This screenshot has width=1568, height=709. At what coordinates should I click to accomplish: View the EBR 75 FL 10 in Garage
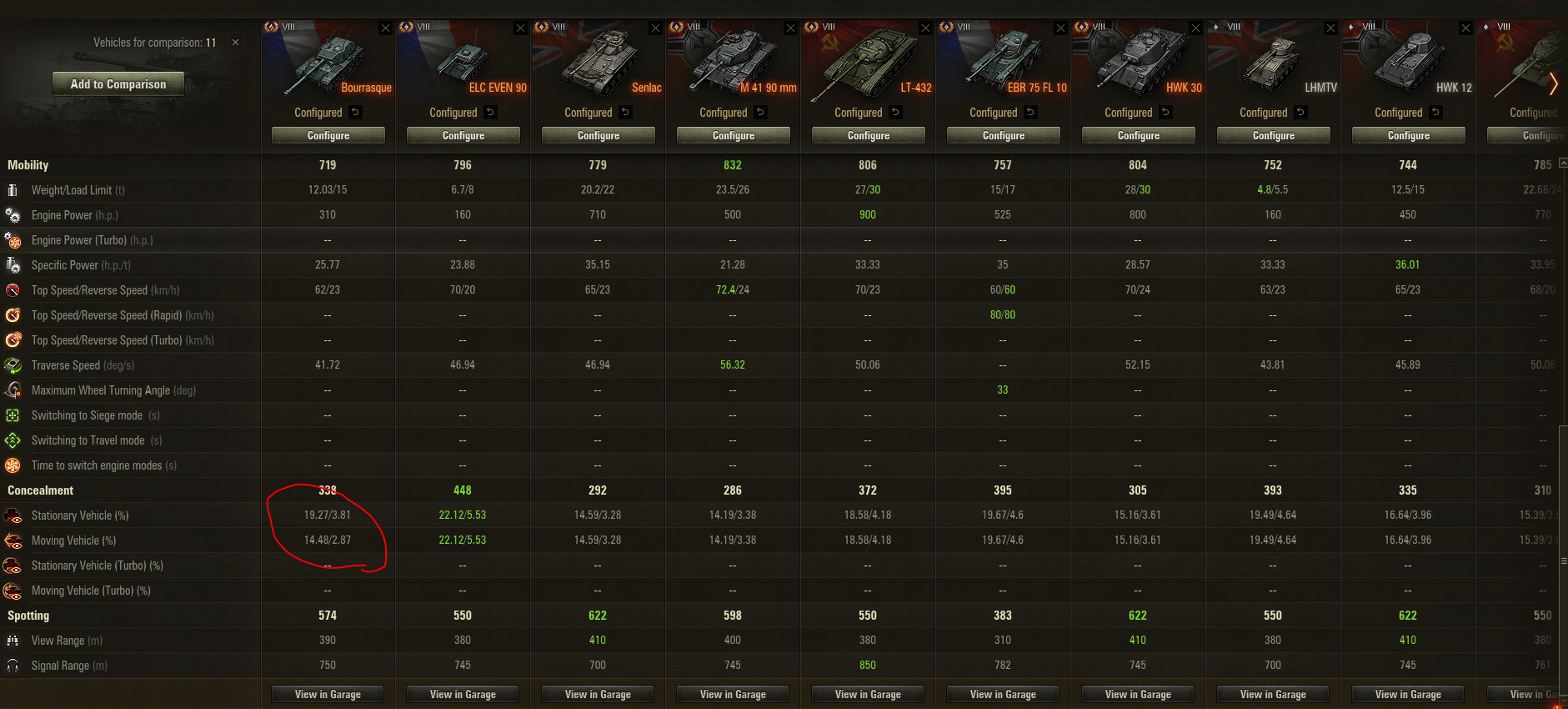click(1003, 694)
